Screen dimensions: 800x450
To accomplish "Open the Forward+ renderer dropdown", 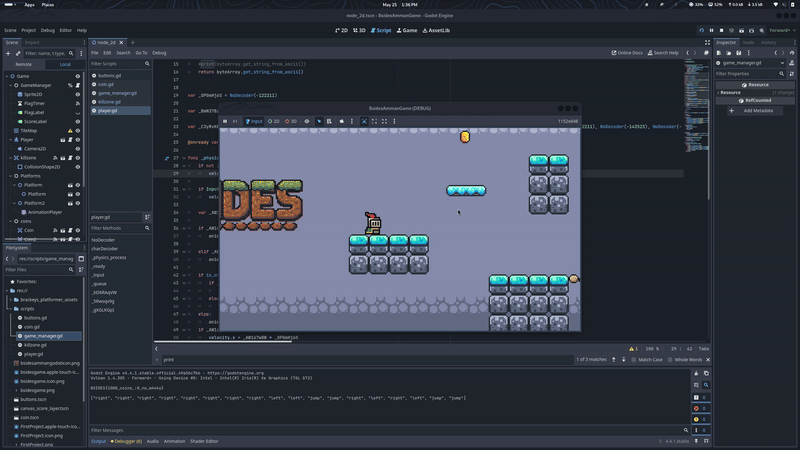I will tap(782, 31).
